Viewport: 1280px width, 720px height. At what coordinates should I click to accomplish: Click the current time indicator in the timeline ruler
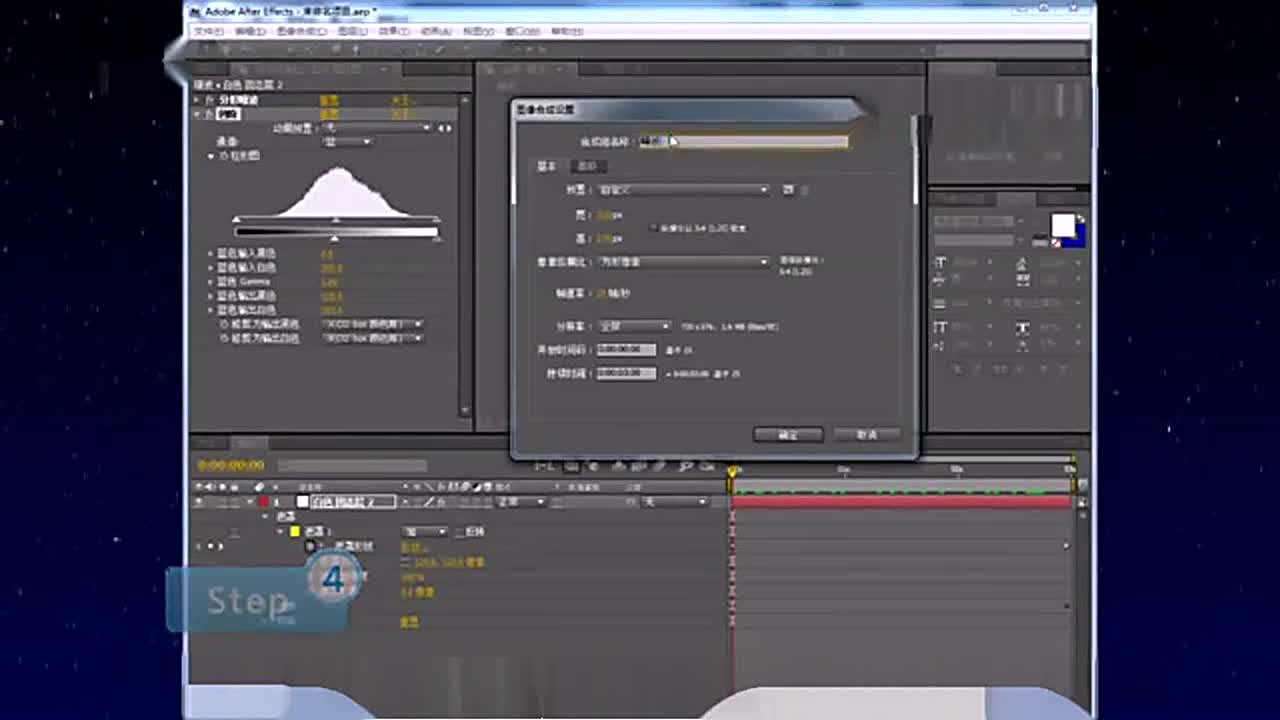point(732,470)
